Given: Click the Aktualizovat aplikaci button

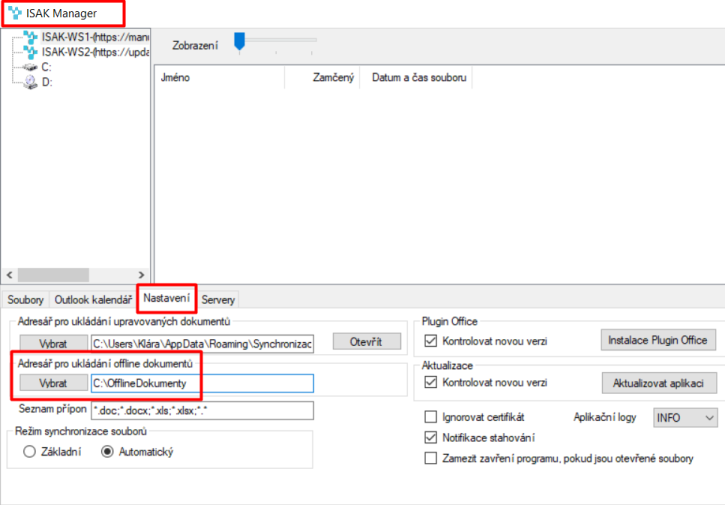Looking at the screenshot, I should (659, 383).
